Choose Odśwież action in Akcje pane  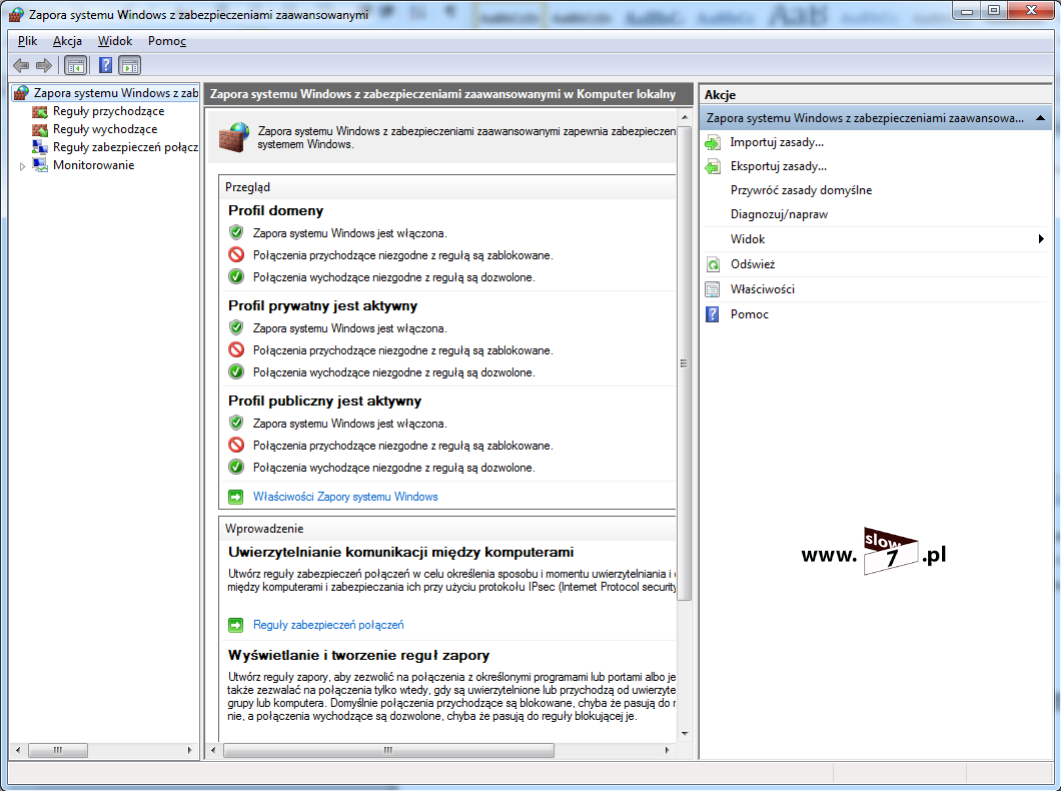[x=752, y=265]
